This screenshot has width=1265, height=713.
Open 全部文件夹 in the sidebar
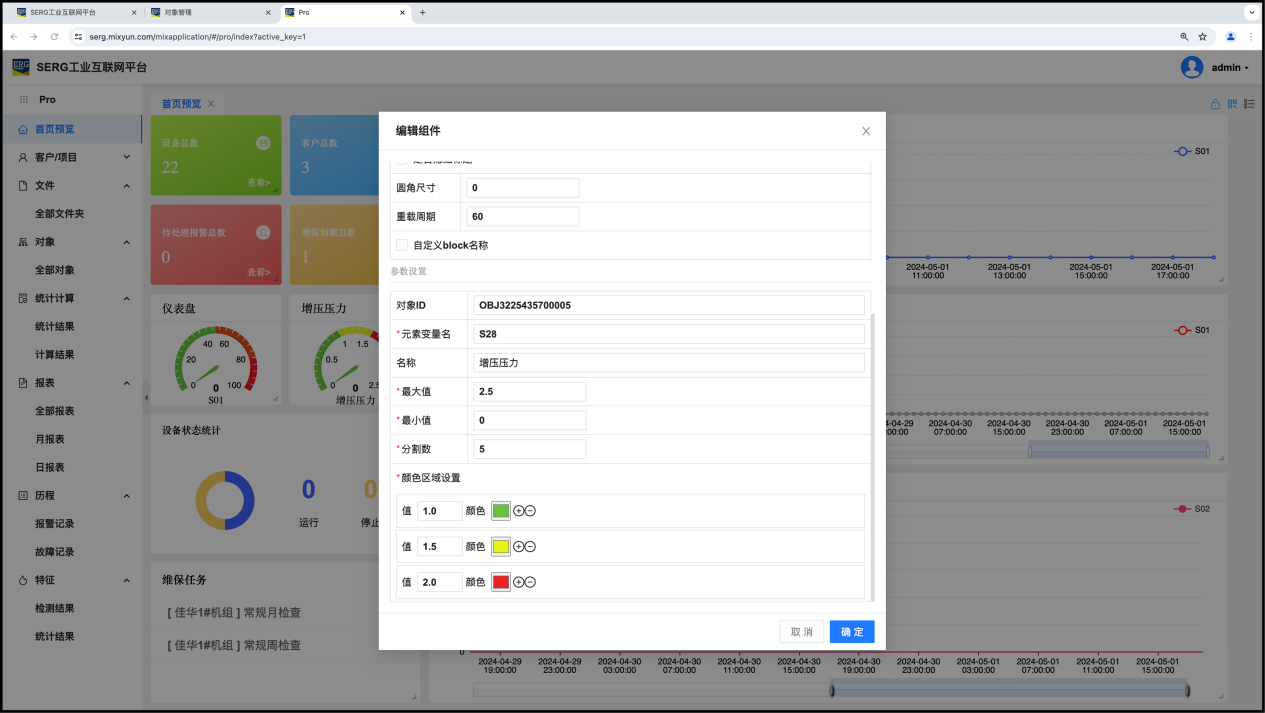(x=60, y=214)
